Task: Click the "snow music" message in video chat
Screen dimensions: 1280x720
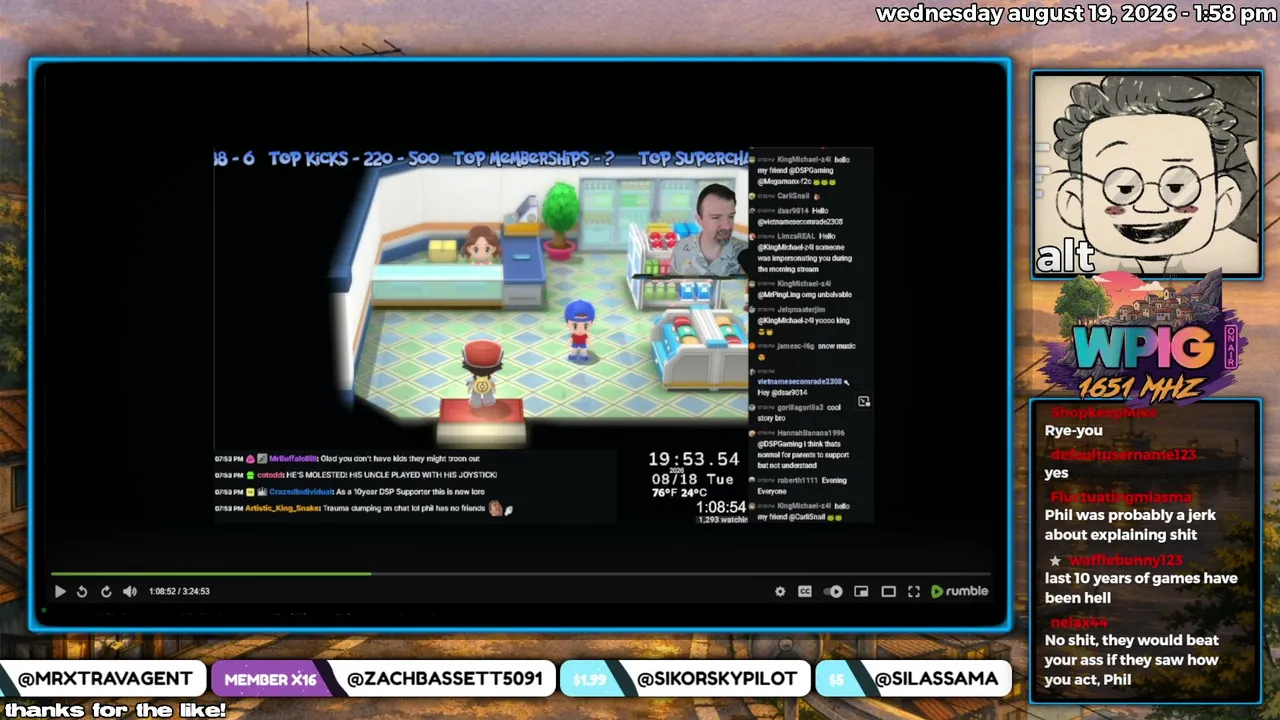Action: pos(837,346)
